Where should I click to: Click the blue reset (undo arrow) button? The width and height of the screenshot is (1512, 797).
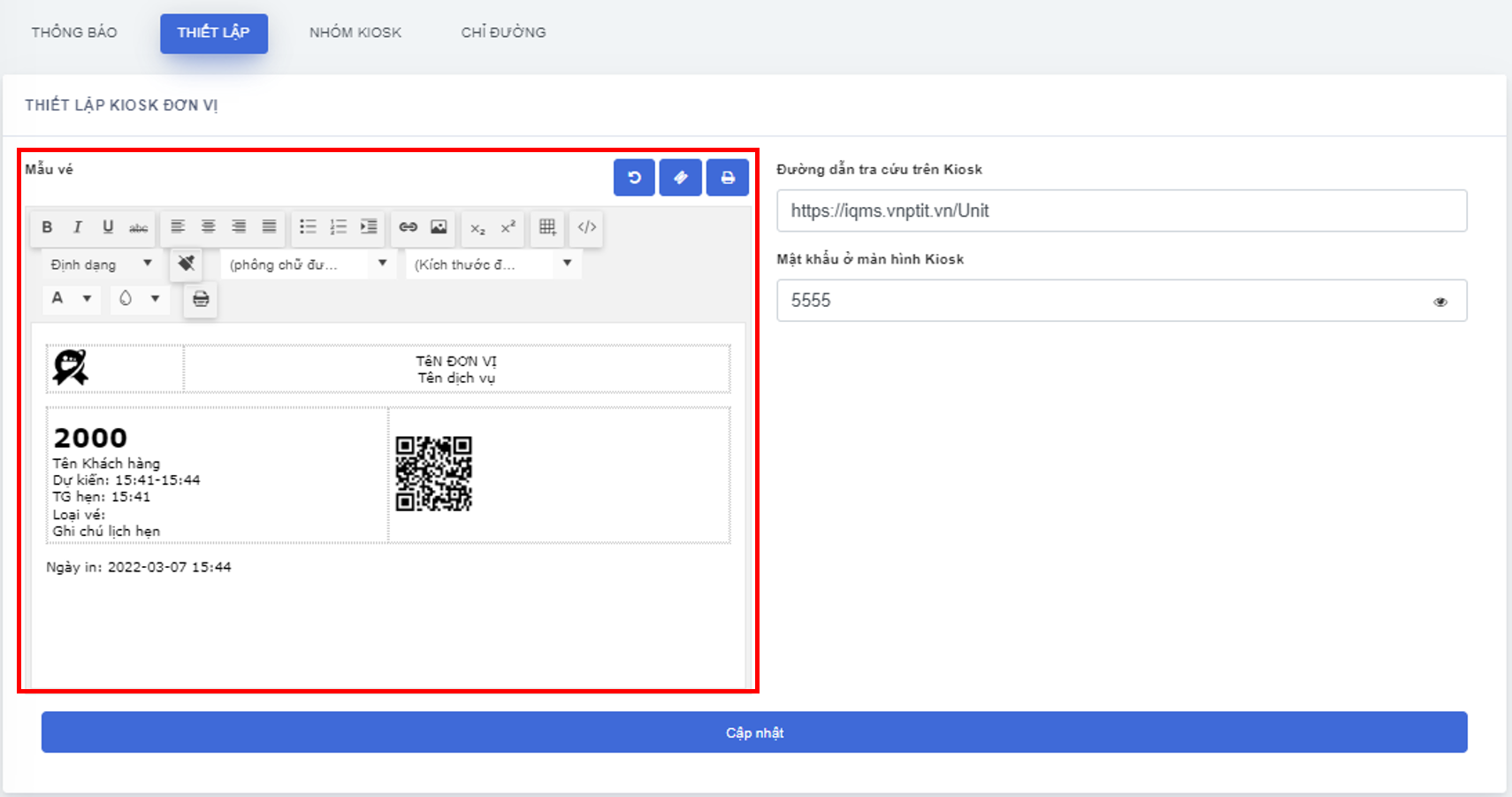634,178
